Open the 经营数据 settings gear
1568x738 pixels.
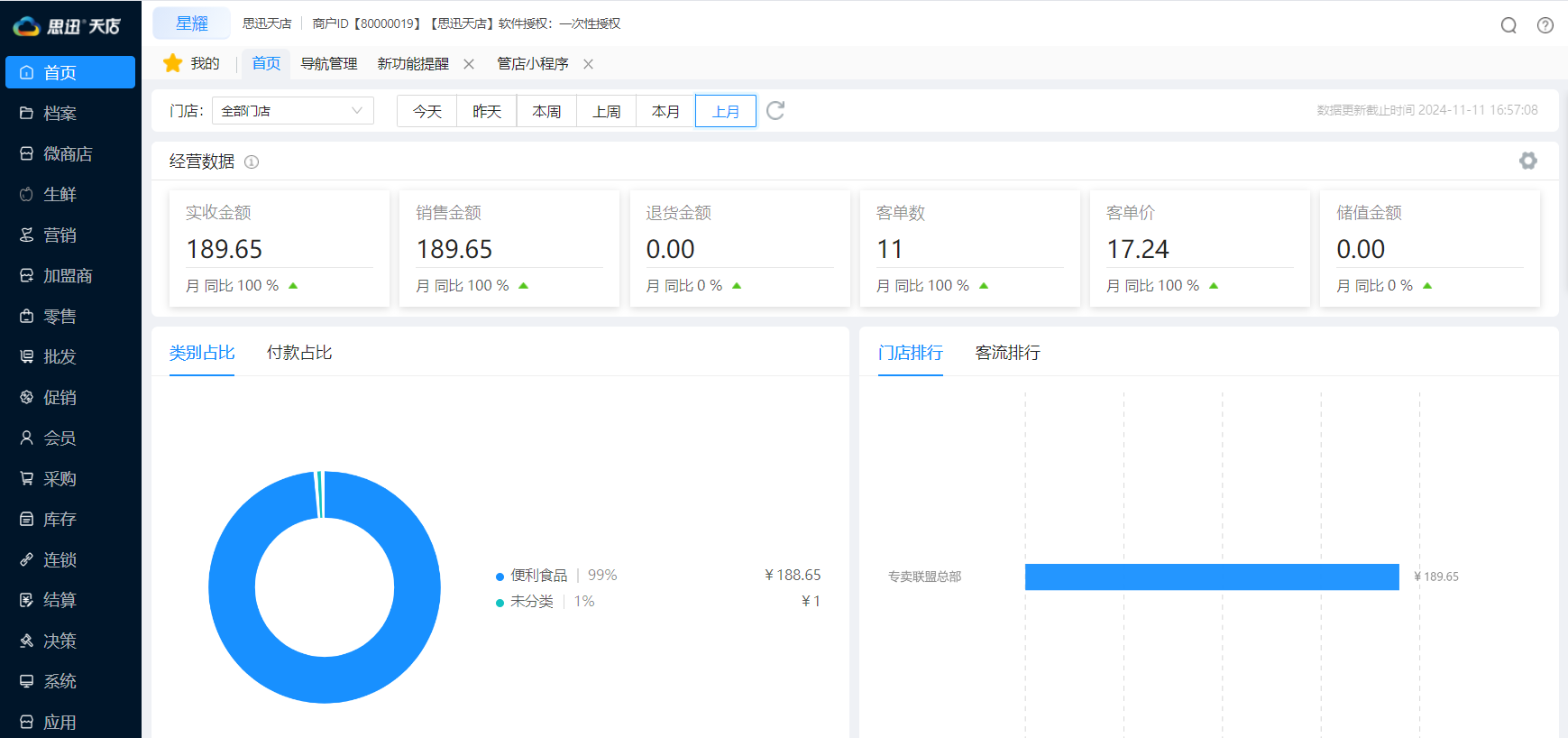click(1527, 161)
